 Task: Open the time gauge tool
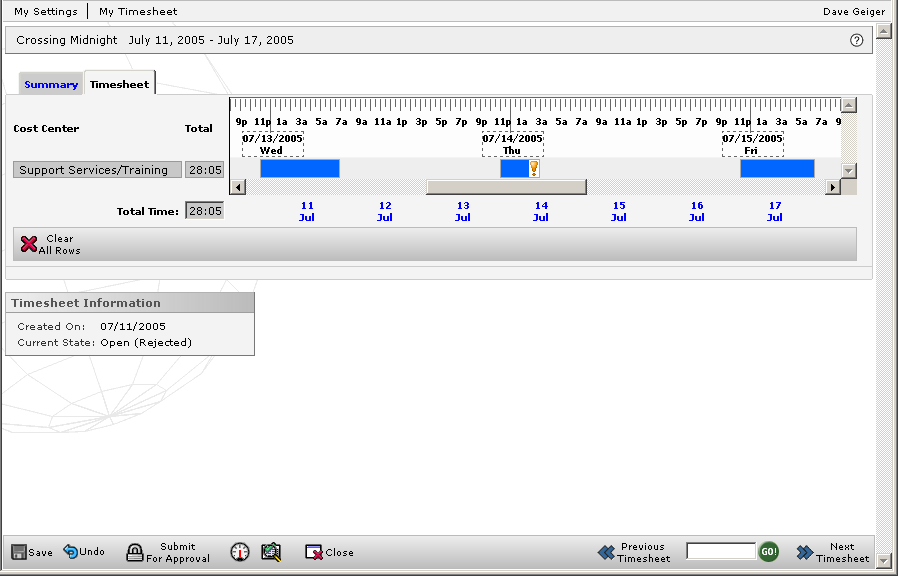click(239, 551)
